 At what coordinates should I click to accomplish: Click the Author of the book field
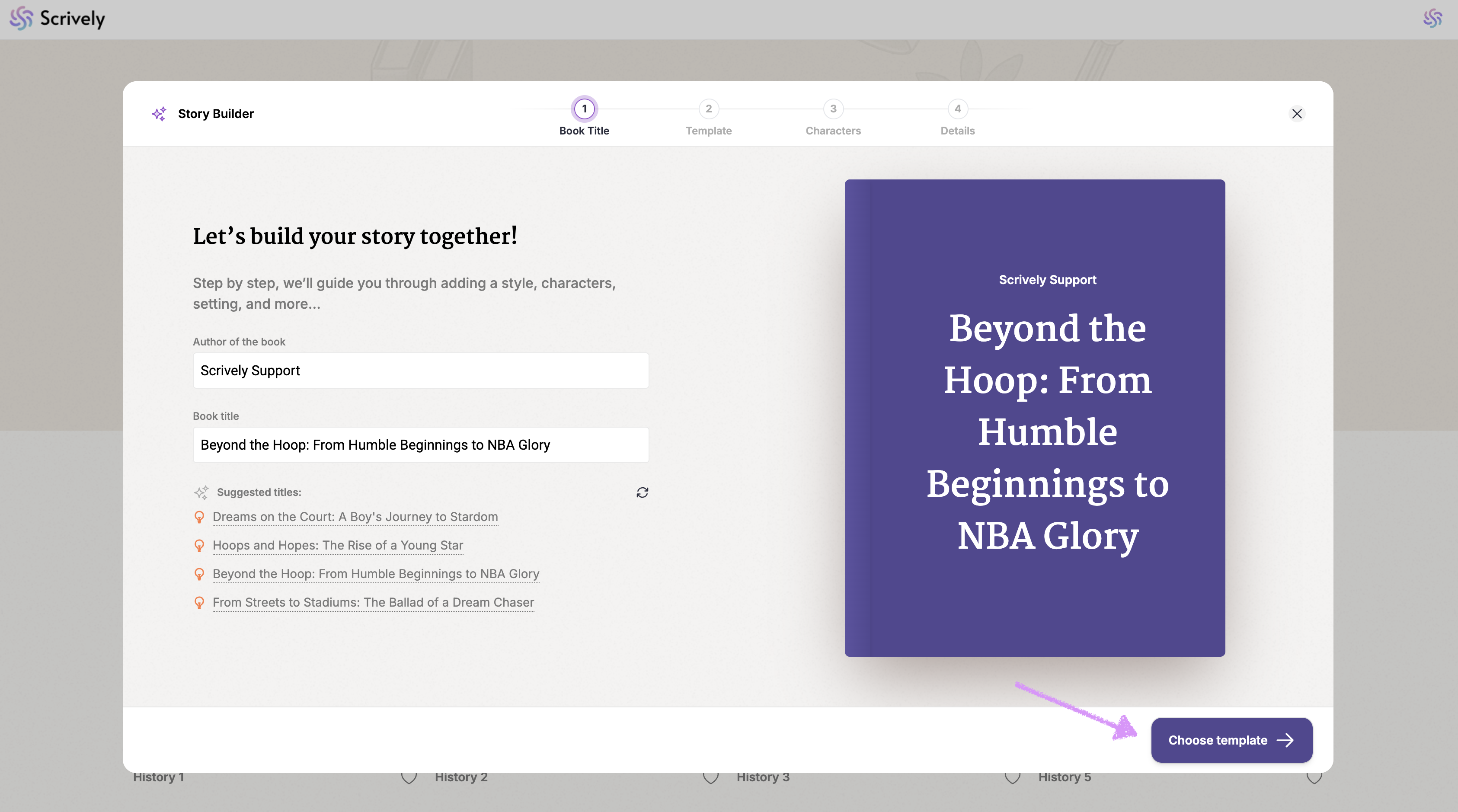pos(421,371)
